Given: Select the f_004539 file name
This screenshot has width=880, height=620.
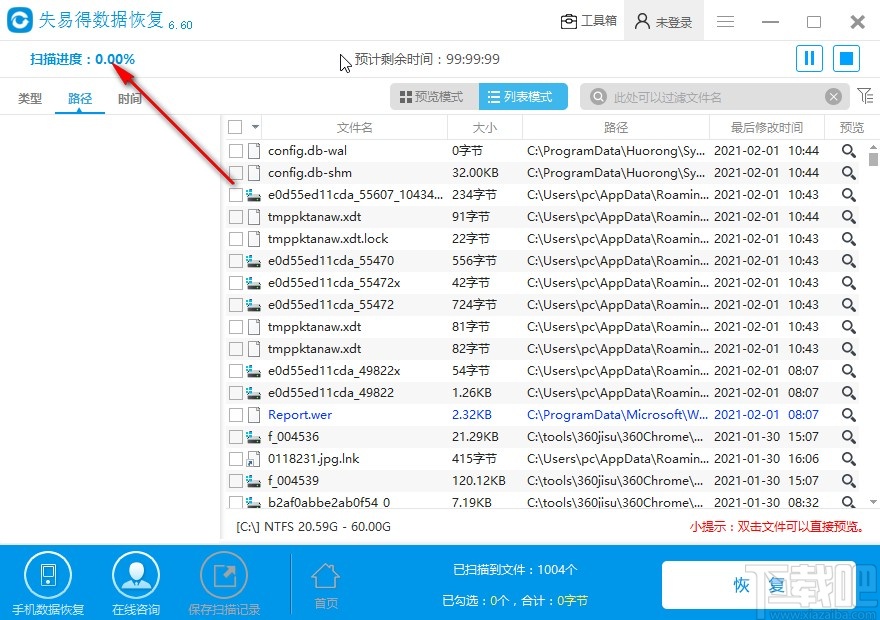Looking at the screenshot, I should tap(294, 481).
